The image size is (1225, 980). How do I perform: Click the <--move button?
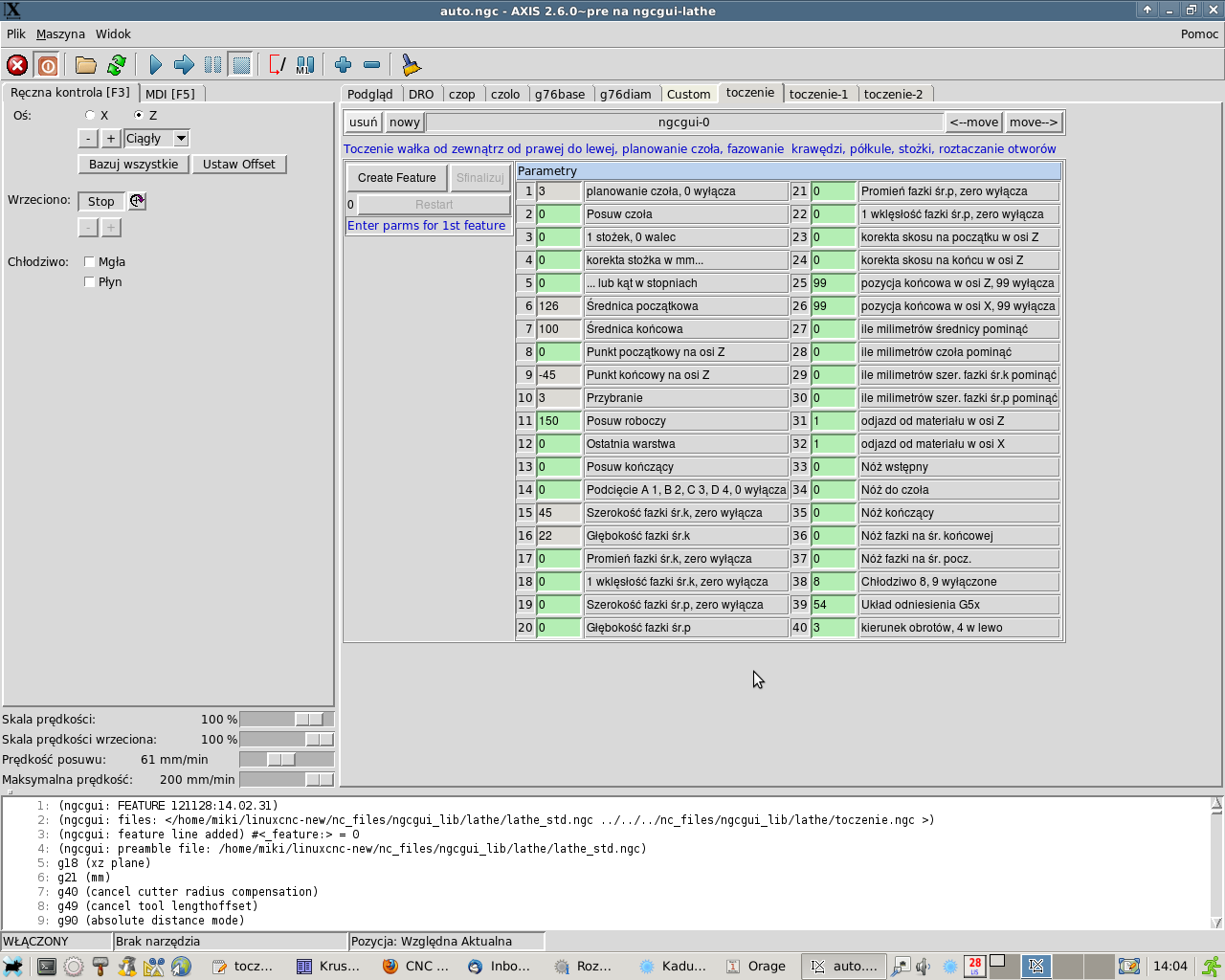[974, 122]
